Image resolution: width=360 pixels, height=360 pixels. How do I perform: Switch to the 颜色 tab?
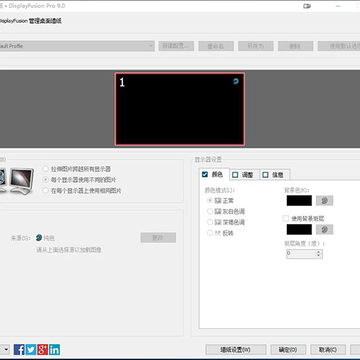tap(214, 174)
